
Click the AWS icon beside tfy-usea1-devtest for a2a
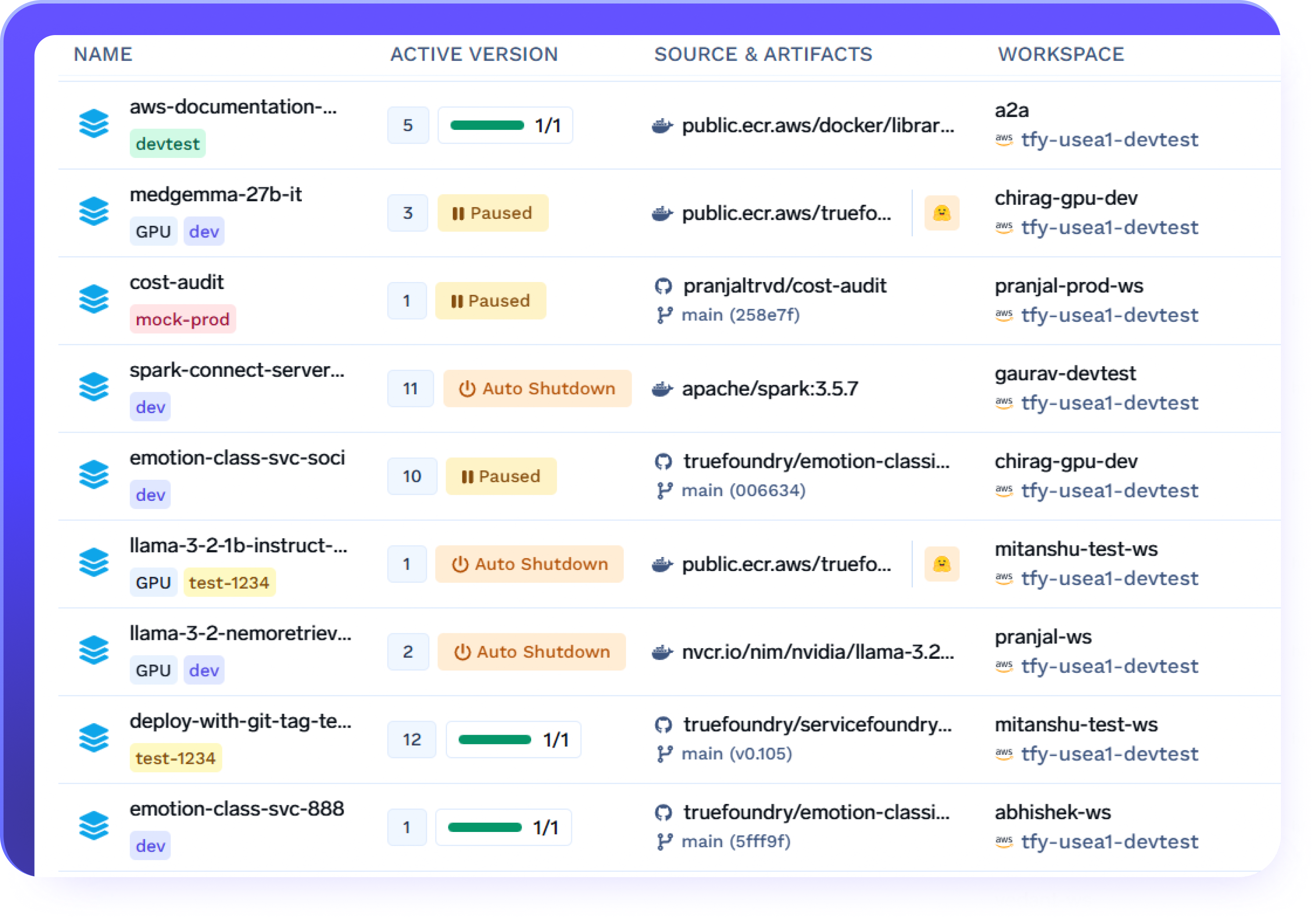1004,140
